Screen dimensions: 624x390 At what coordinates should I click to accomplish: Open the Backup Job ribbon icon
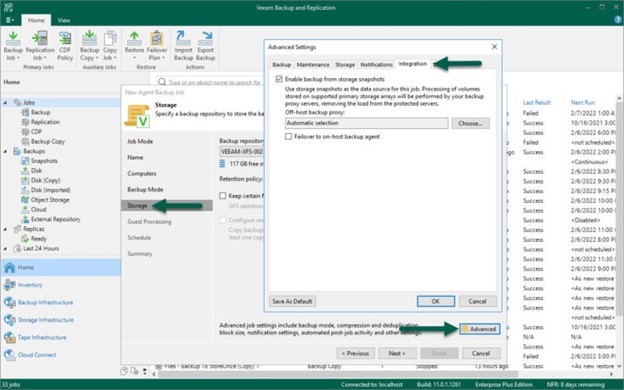click(13, 46)
